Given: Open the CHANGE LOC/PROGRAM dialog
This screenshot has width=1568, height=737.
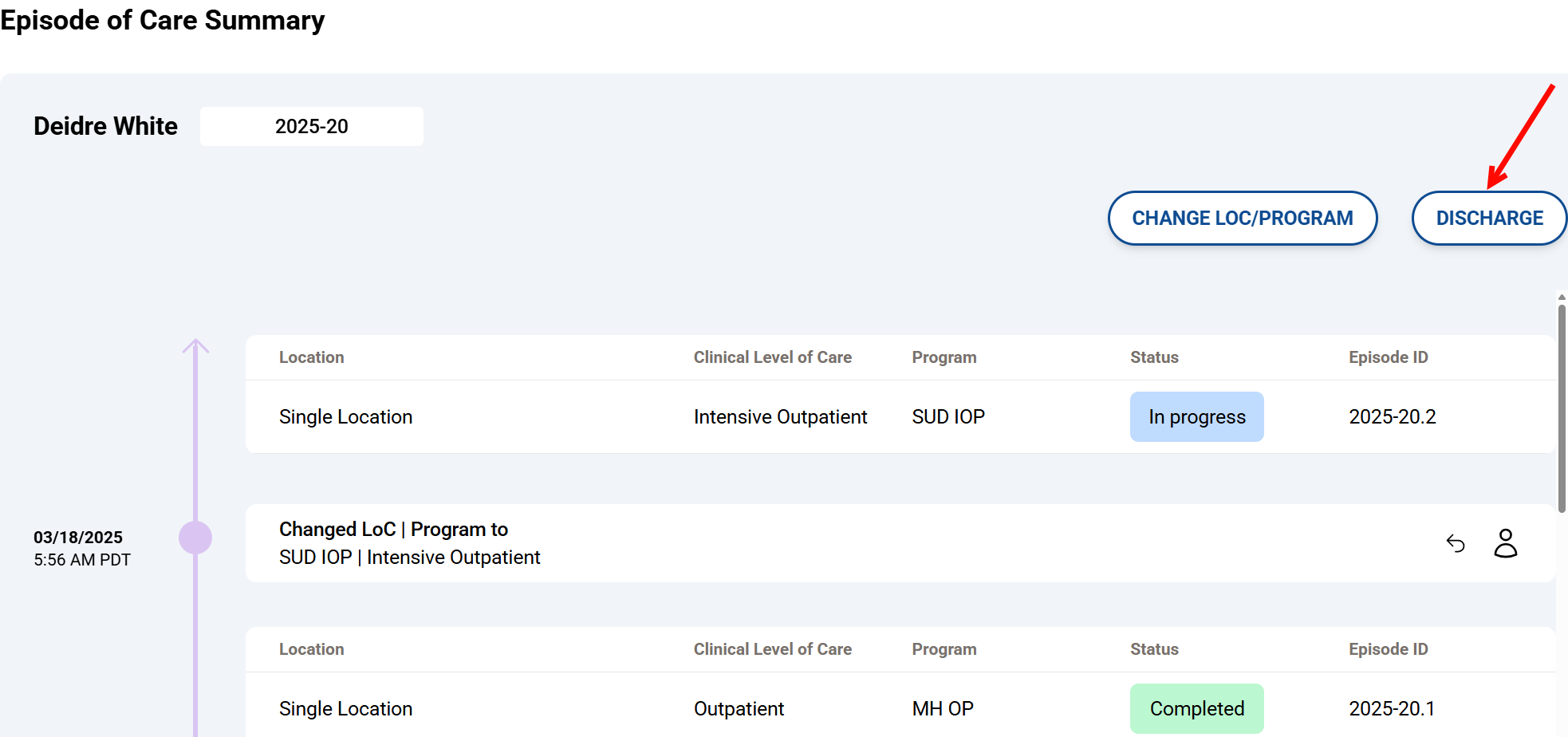Looking at the screenshot, I should 1242,218.
